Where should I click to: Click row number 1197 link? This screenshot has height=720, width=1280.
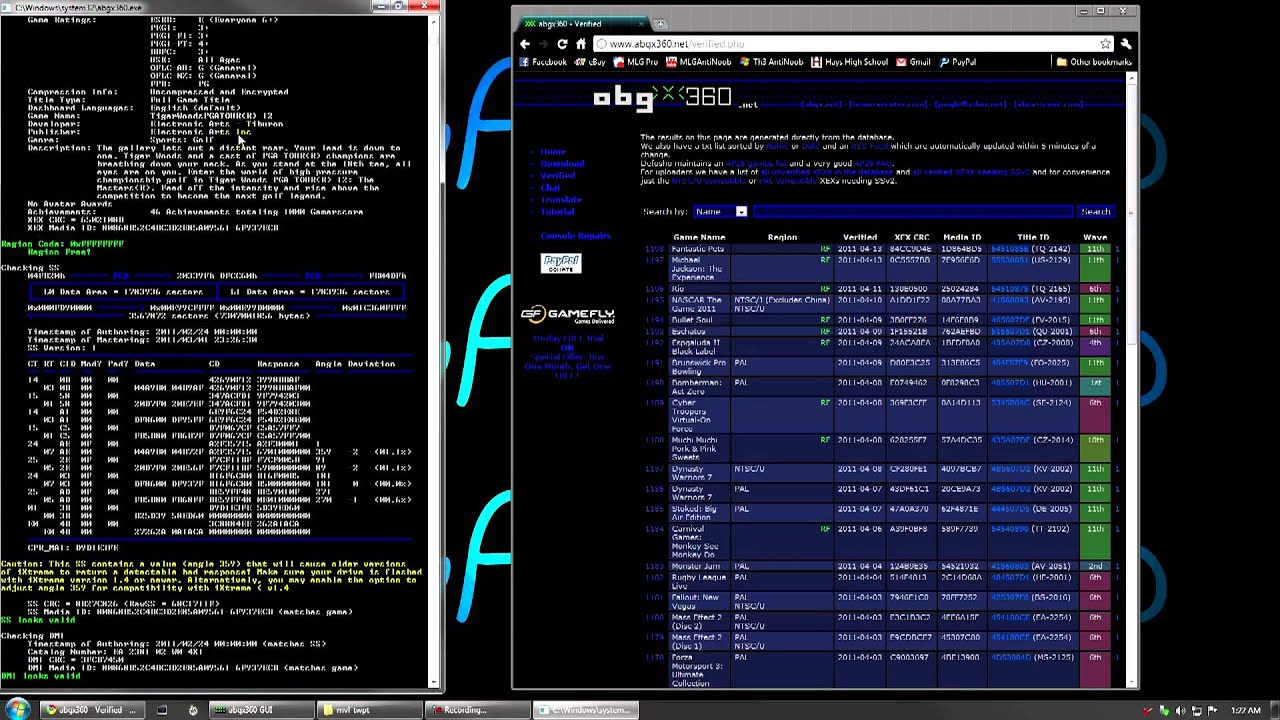coord(654,261)
